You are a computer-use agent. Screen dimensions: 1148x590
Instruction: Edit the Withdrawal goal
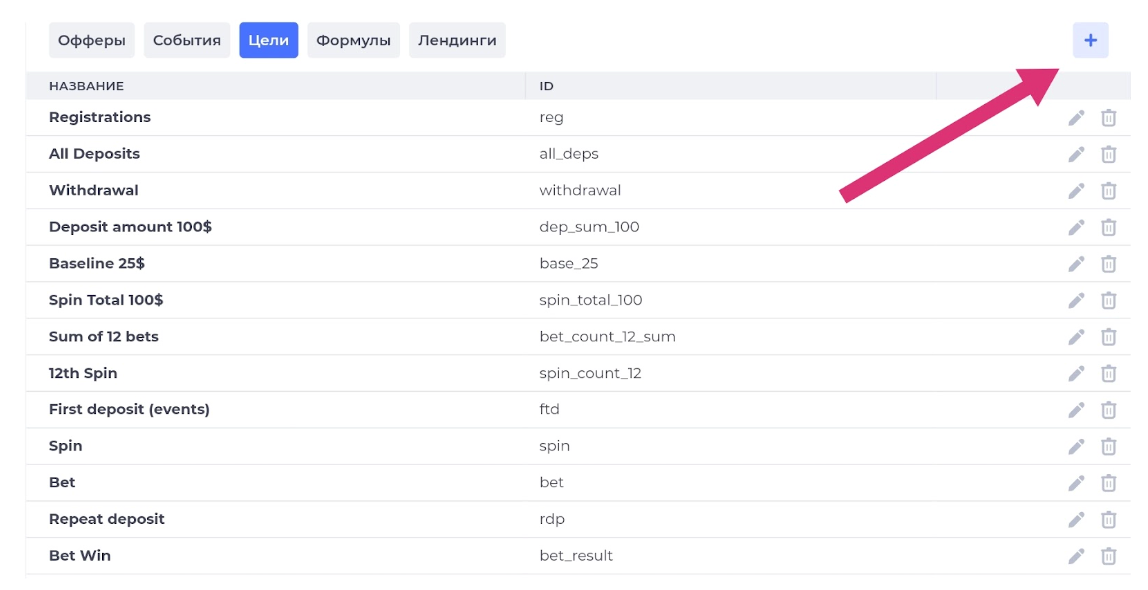coord(1076,191)
